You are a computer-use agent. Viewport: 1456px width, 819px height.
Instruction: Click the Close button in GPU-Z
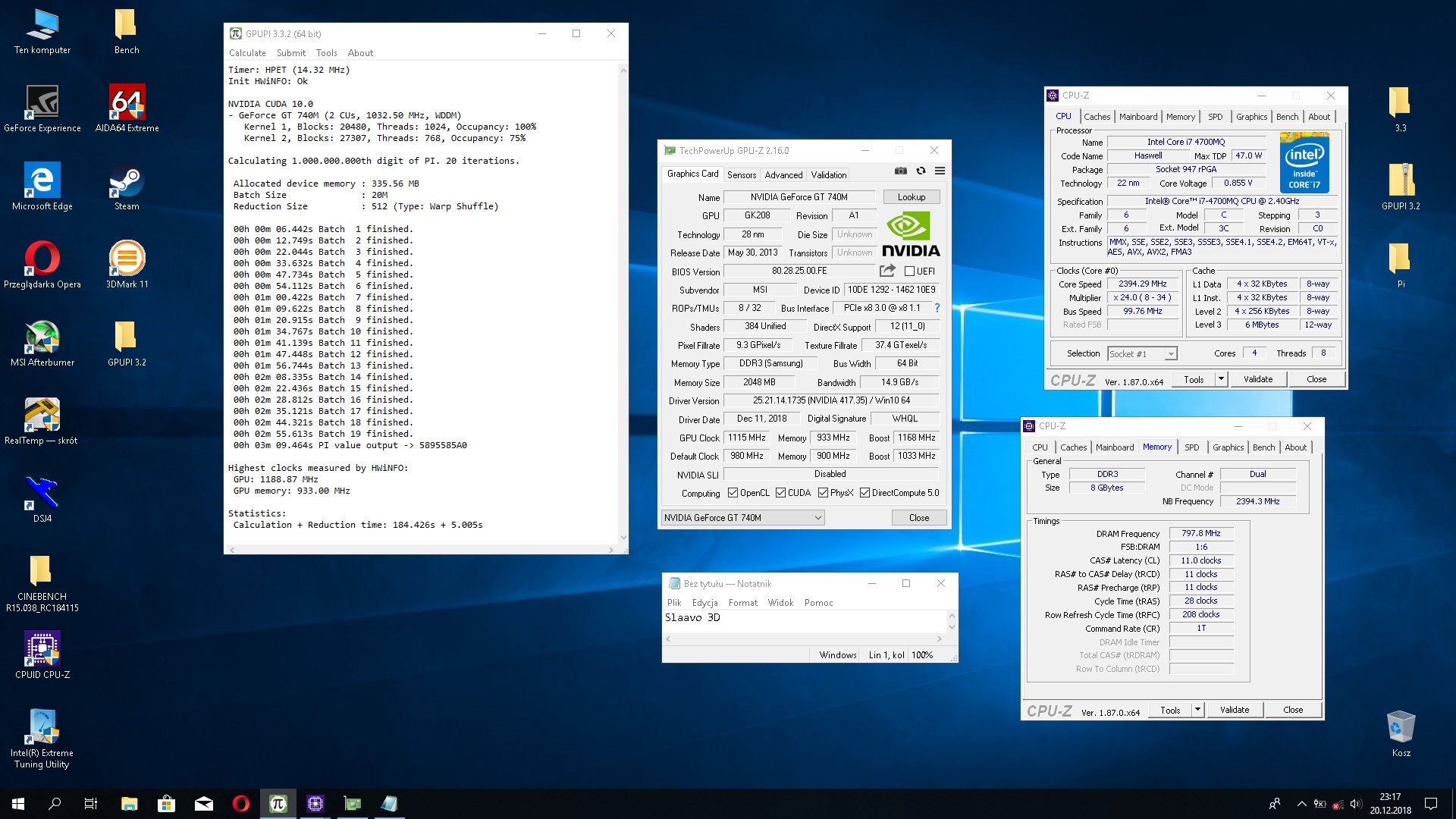[919, 518]
